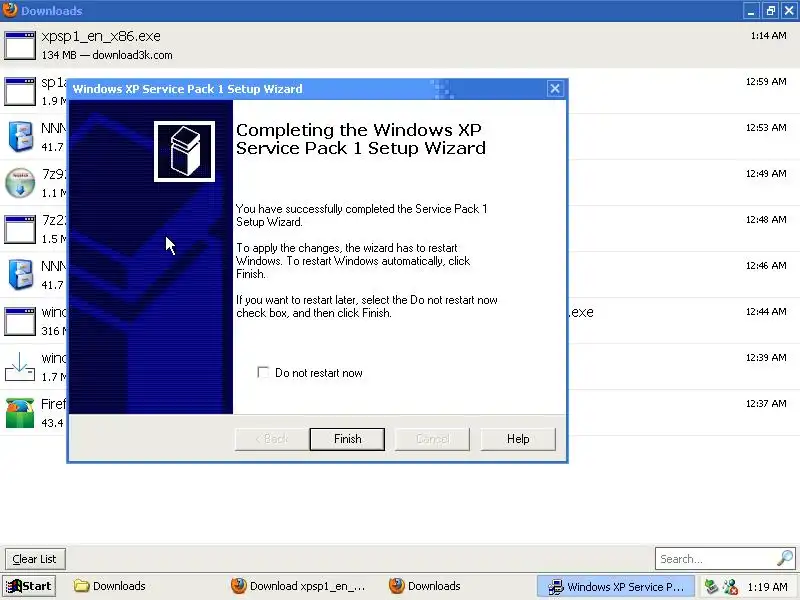
Task: Open the Start menu
Action: pyautogui.click(x=29, y=586)
